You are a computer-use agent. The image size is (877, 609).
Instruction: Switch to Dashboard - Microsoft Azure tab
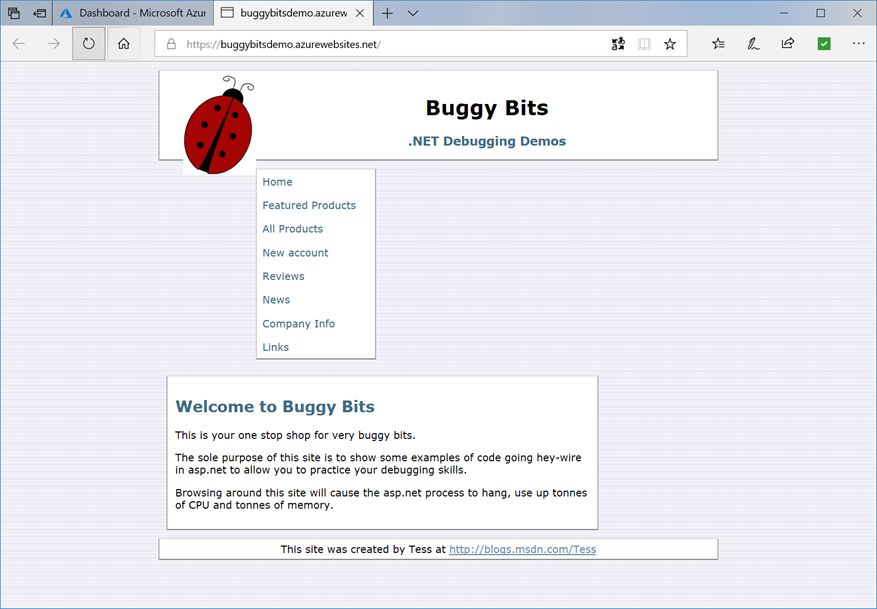(133, 13)
